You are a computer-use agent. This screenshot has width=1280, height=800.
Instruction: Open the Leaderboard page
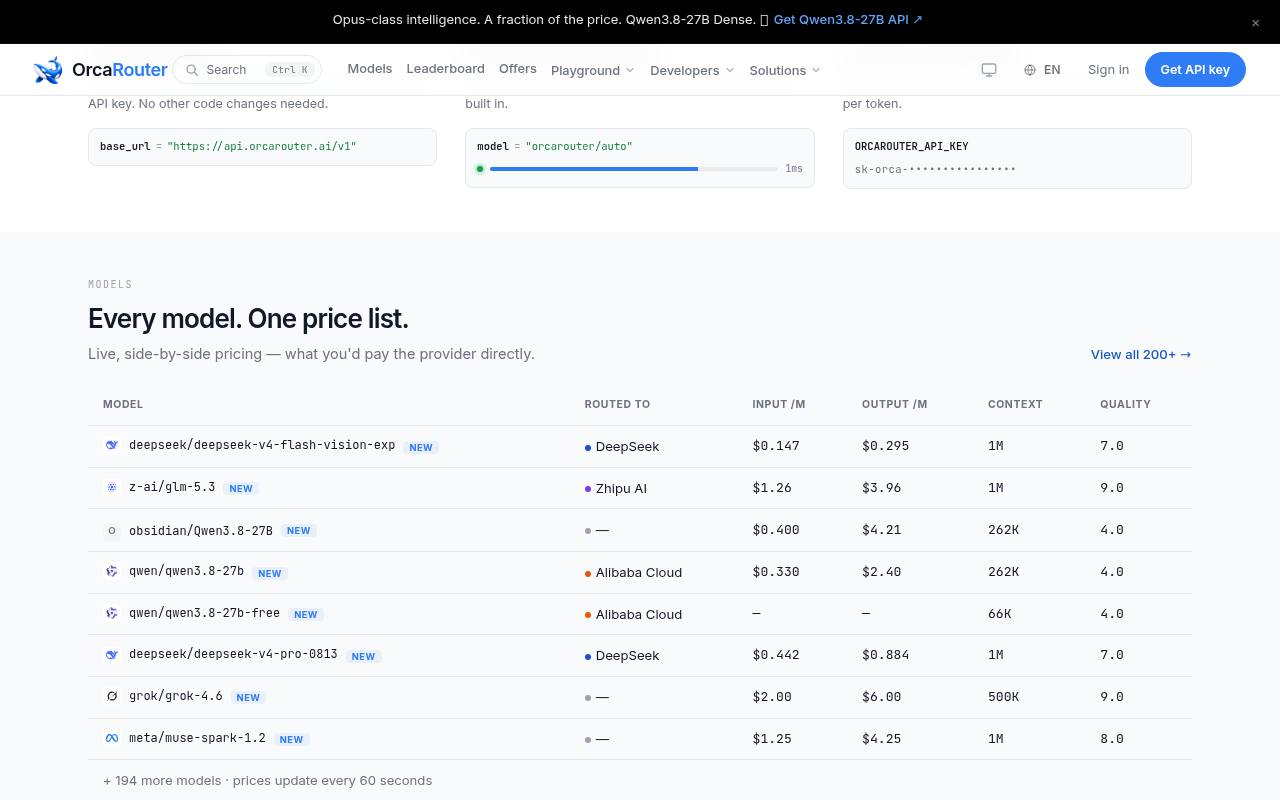[x=445, y=69]
